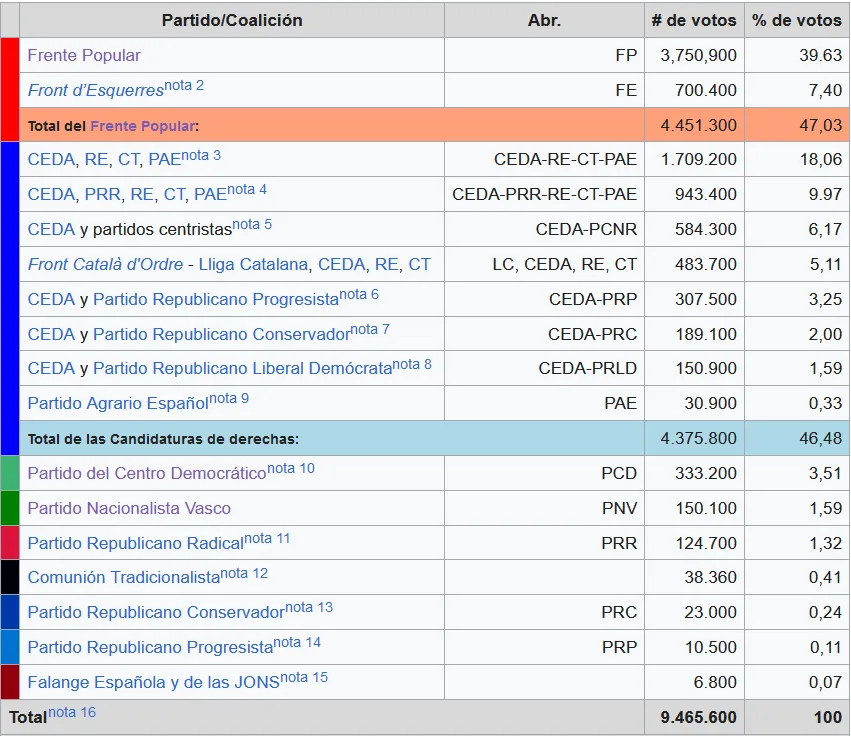Open Partido Republicano Conservador link beside nota 7

click(221, 334)
